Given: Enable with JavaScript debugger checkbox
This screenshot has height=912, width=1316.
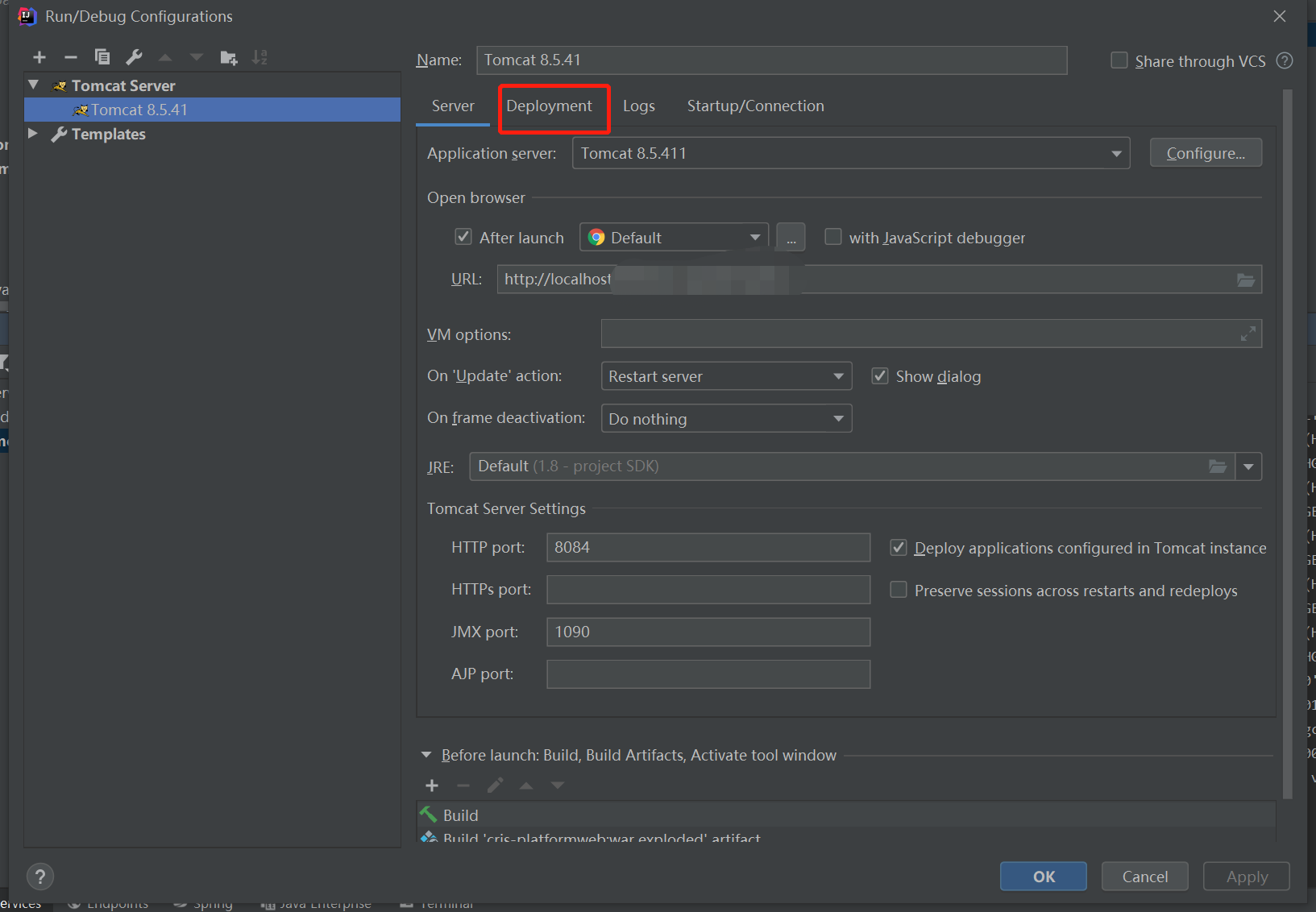Looking at the screenshot, I should pos(833,237).
